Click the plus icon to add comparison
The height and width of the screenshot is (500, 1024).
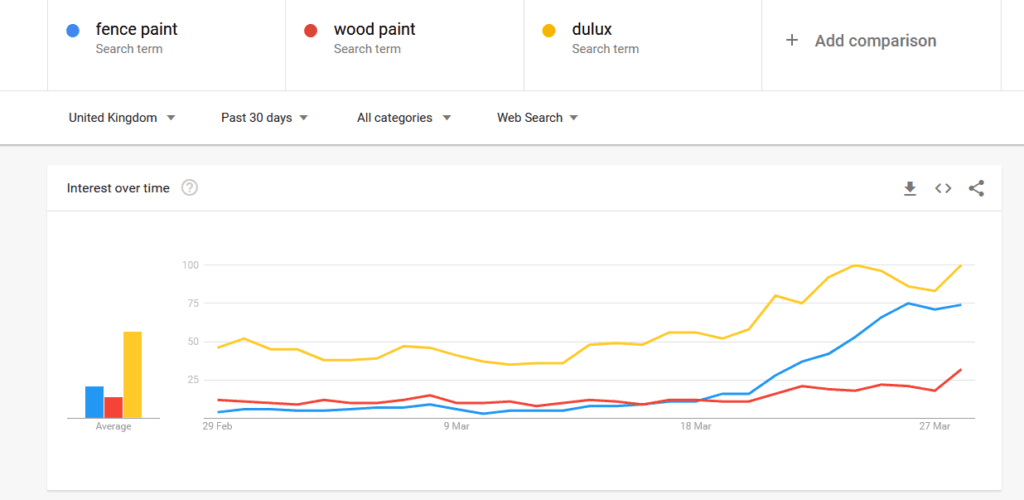pyautogui.click(x=792, y=41)
